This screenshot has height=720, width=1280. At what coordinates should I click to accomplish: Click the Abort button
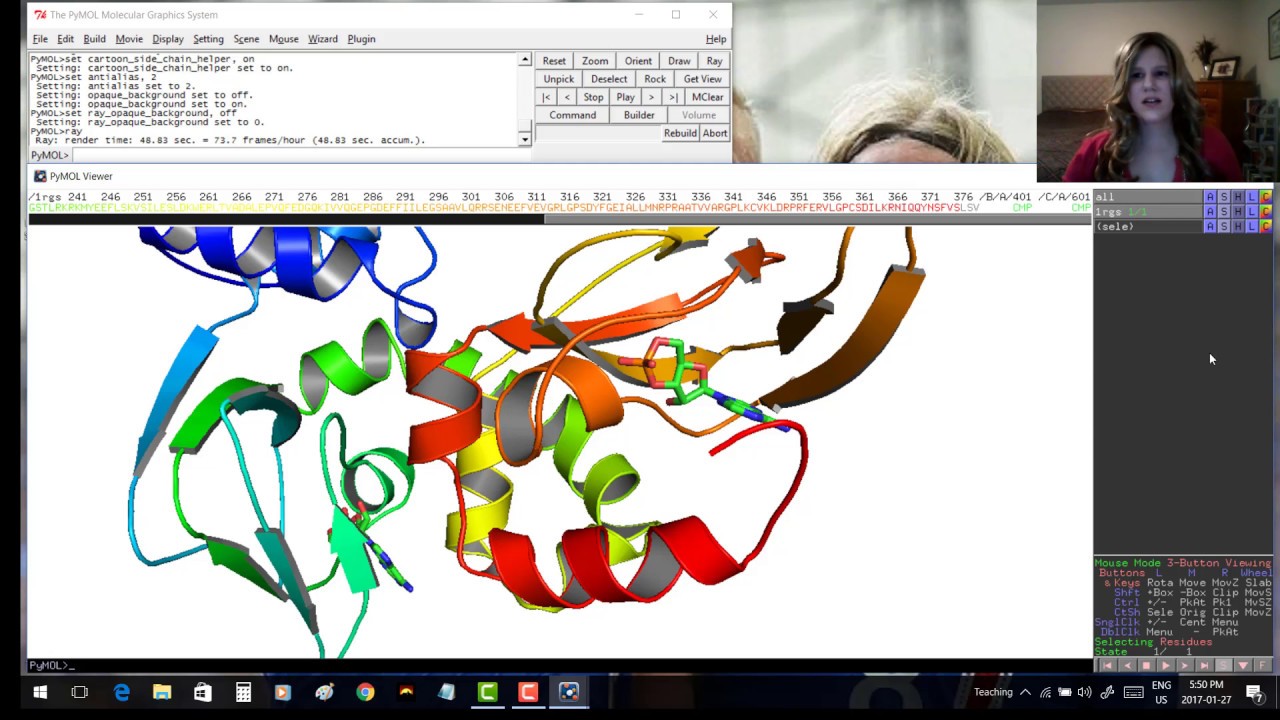715,133
